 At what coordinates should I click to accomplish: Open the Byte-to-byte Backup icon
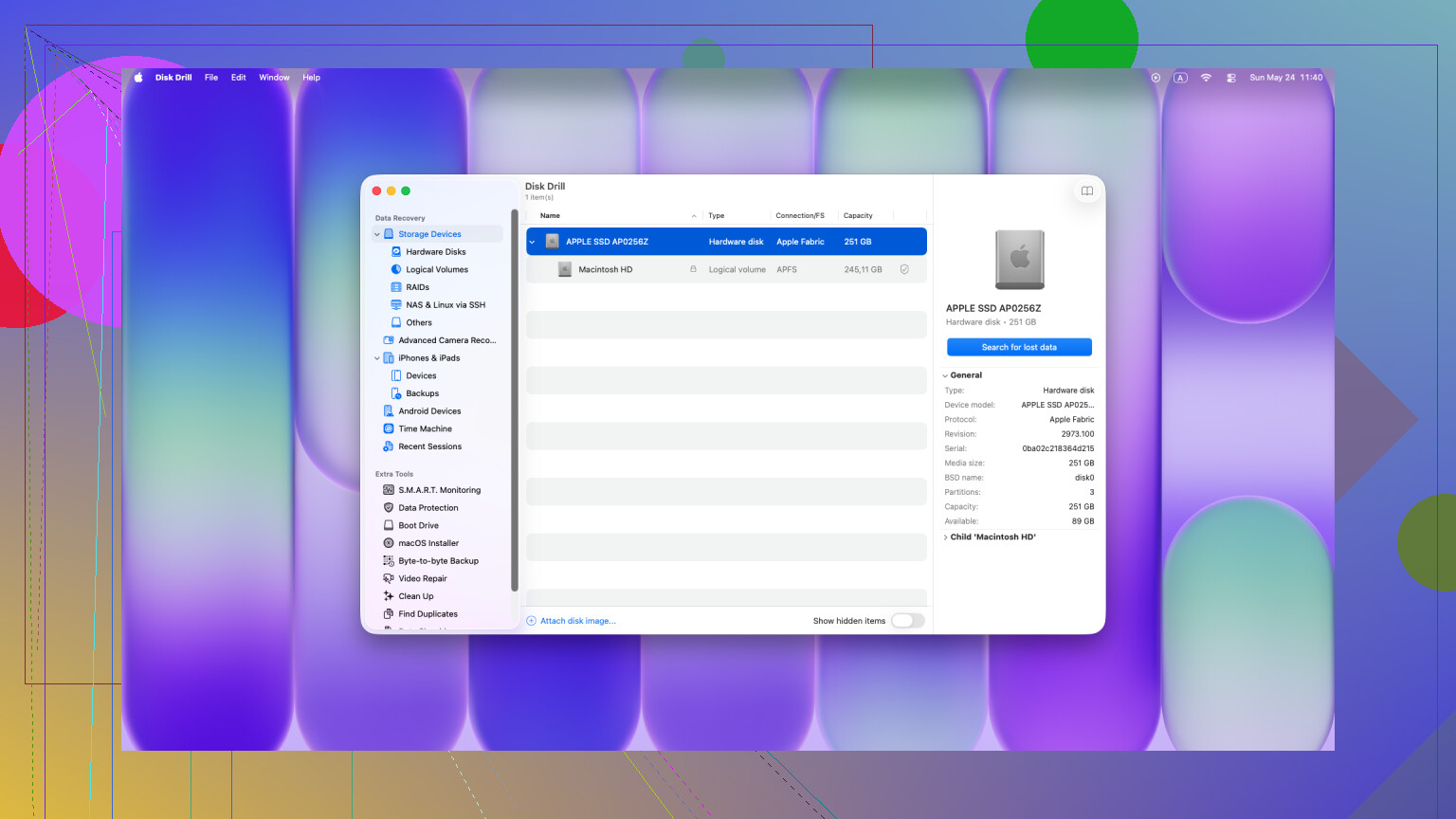[x=389, y=561]
